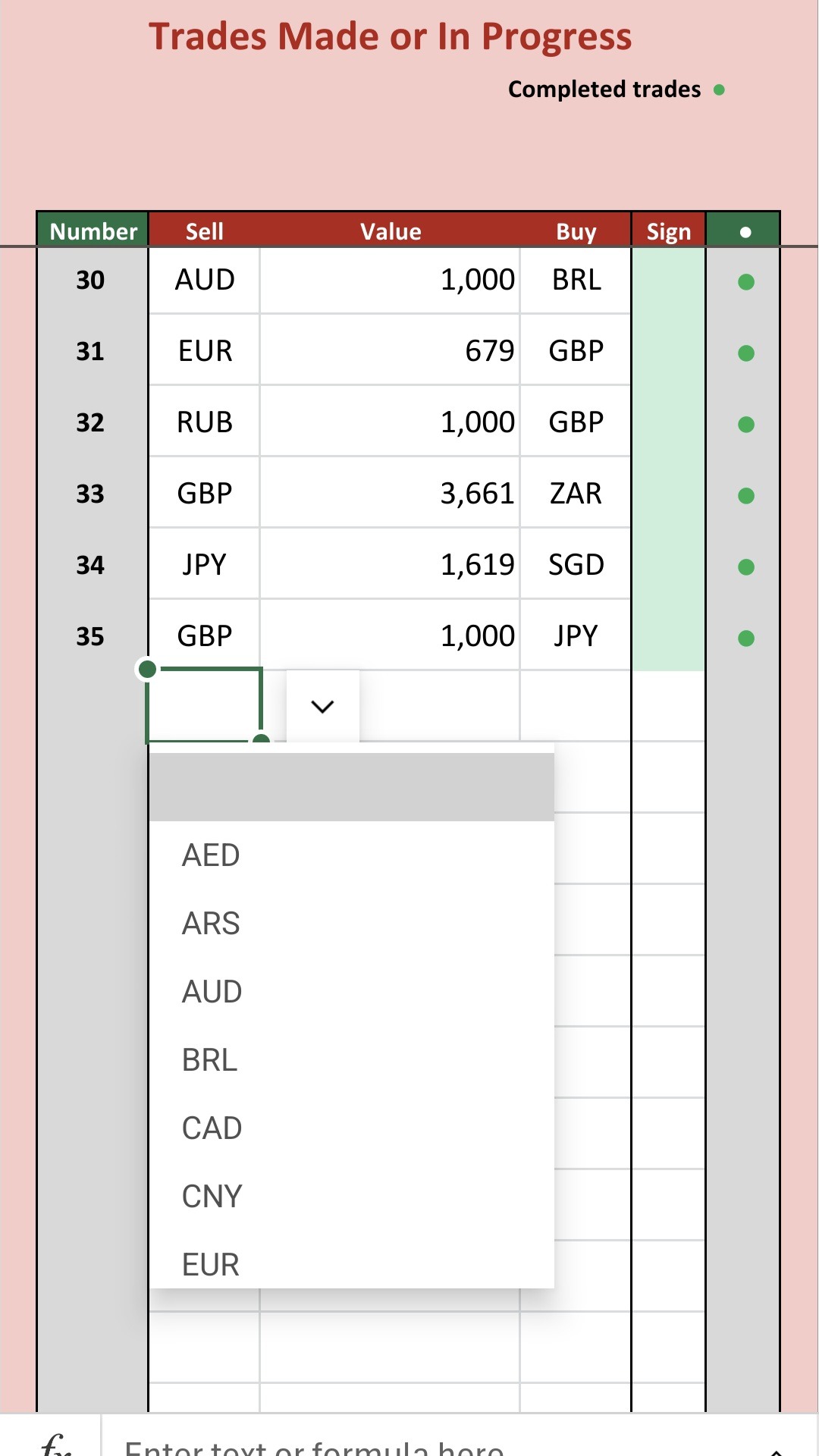Tap the formula text entry field
This screenshot has height=1456, width=819.
(x=425, y=1445)
